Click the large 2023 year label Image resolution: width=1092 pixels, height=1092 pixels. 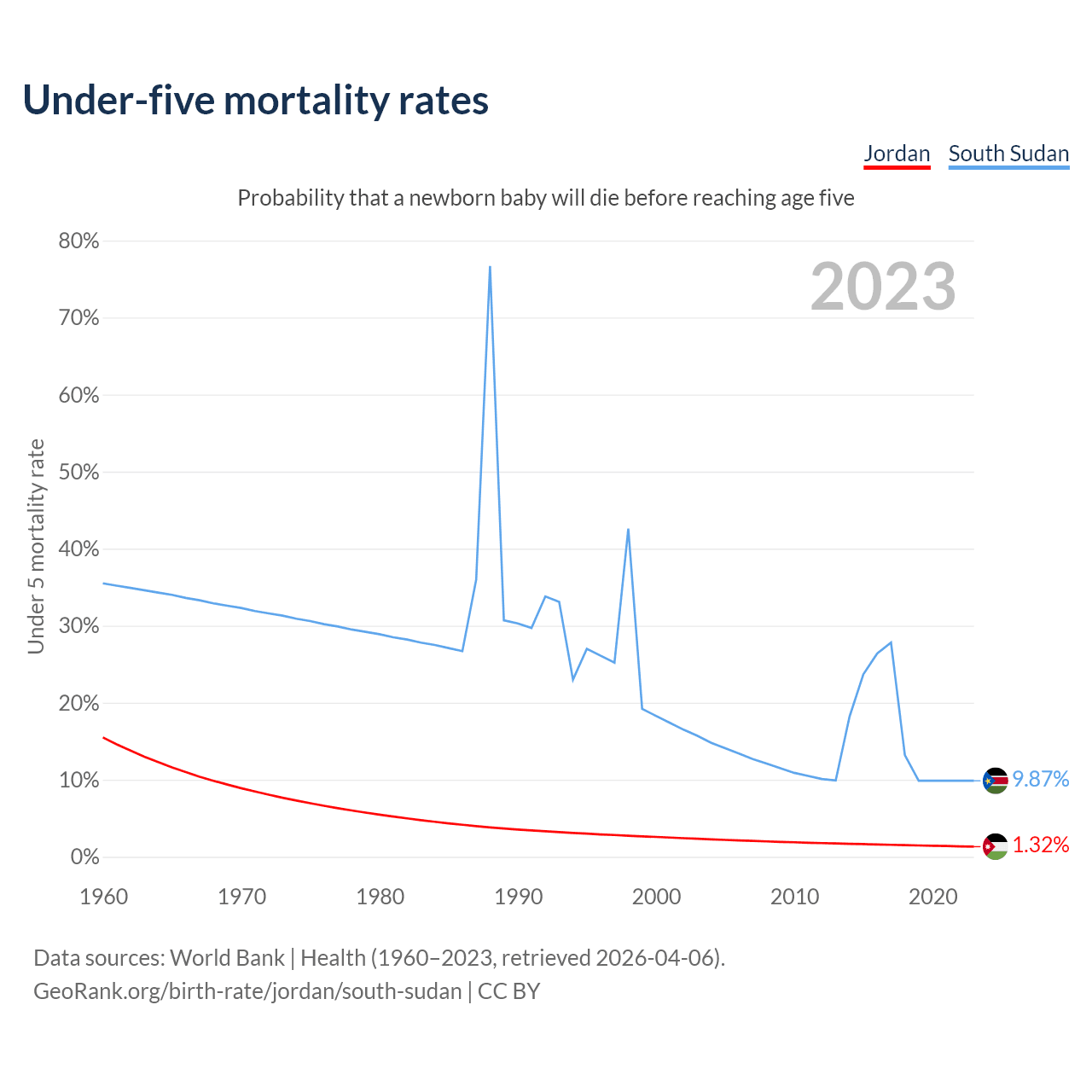(x=883, y=287)
